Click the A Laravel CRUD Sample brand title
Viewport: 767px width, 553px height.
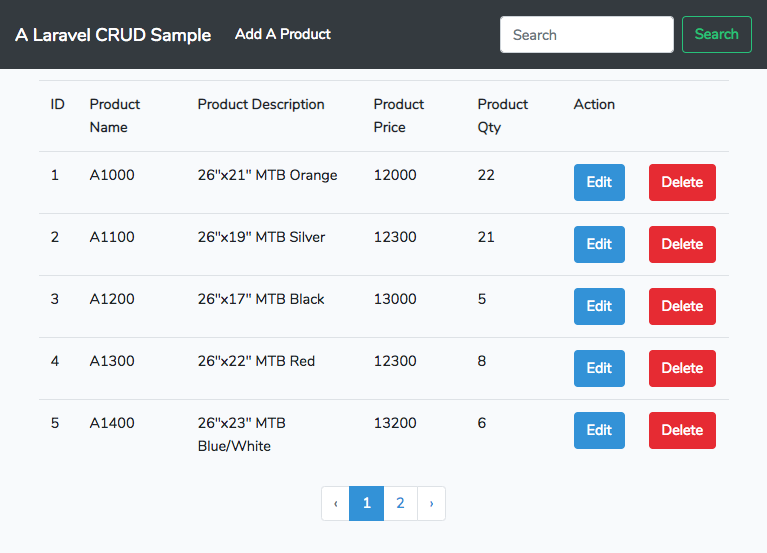click(113, 35)
